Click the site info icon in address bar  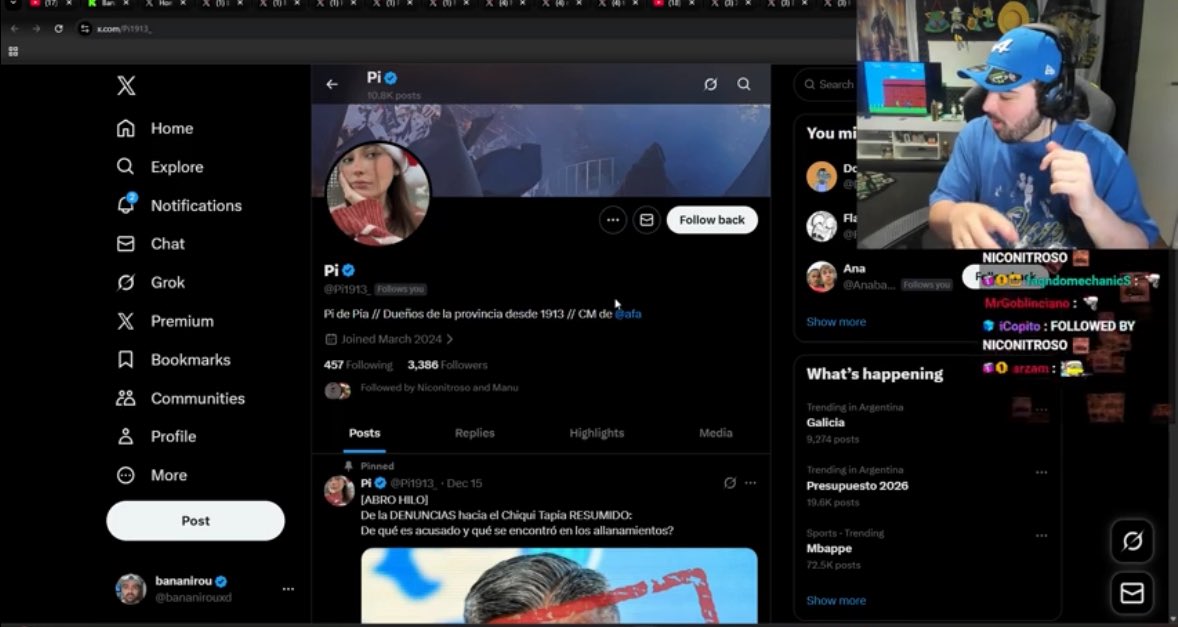point(85,29)
